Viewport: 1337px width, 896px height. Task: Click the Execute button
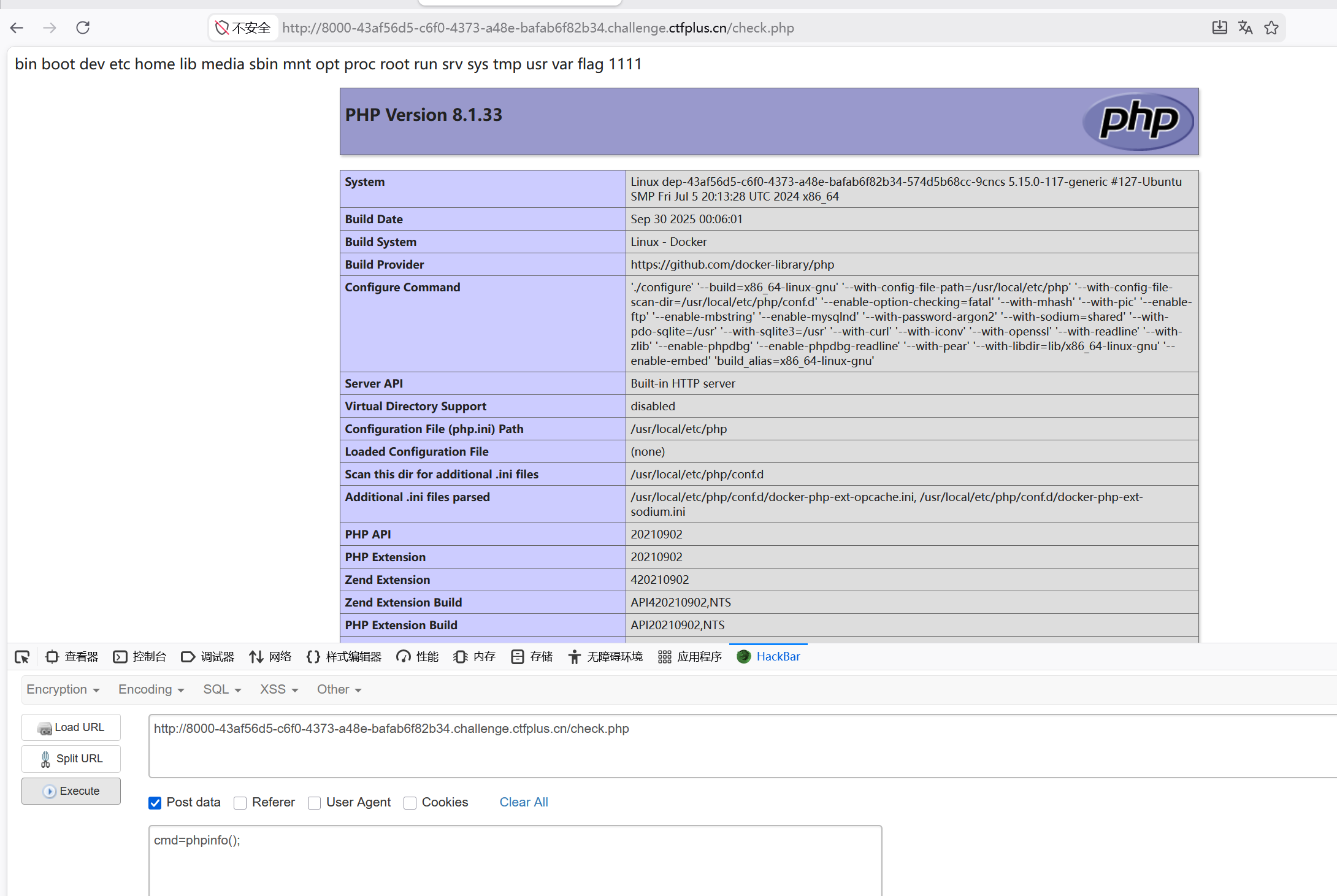click(x=71, y=791)
